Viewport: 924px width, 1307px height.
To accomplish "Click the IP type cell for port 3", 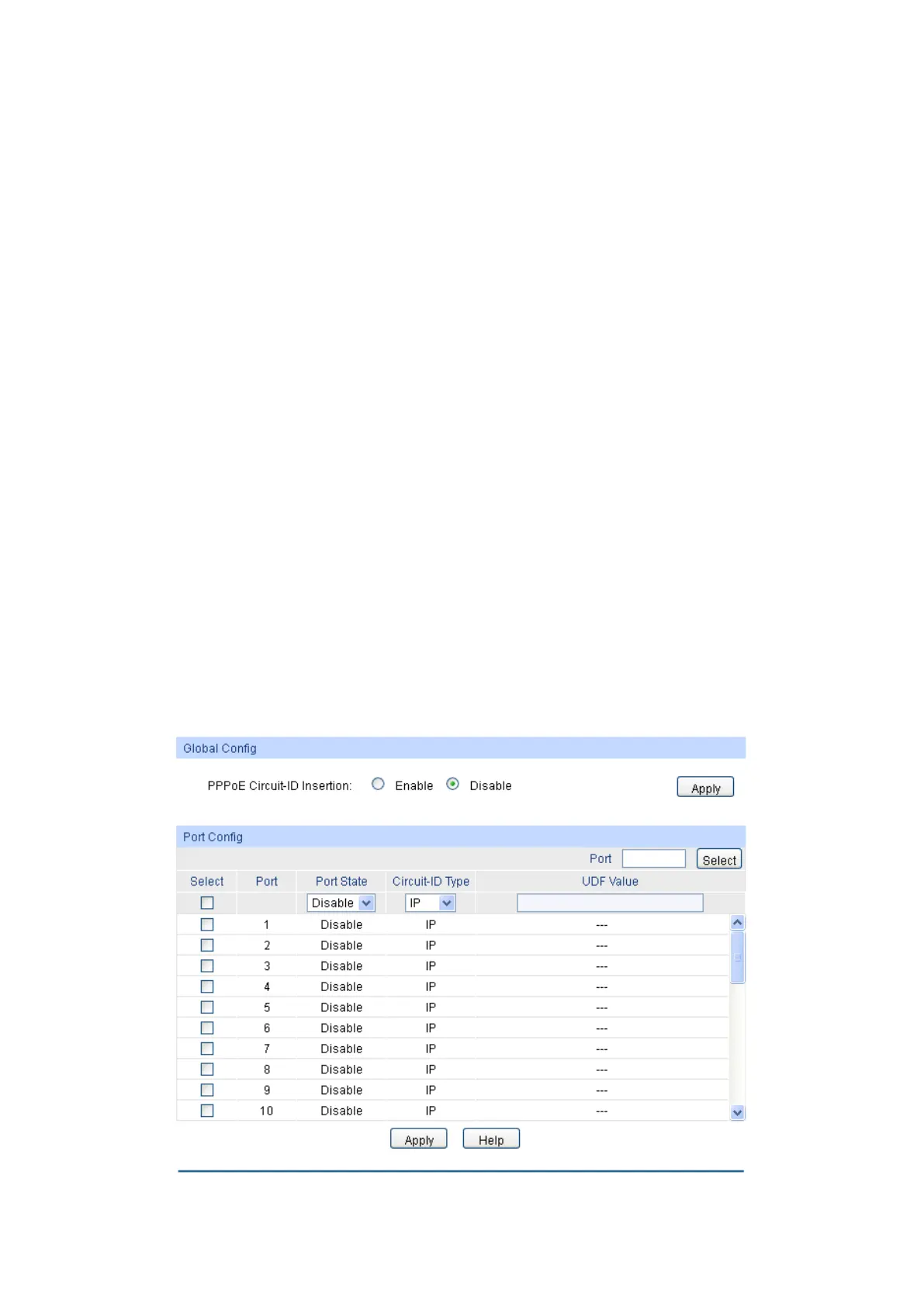I will tap(431, 966).
